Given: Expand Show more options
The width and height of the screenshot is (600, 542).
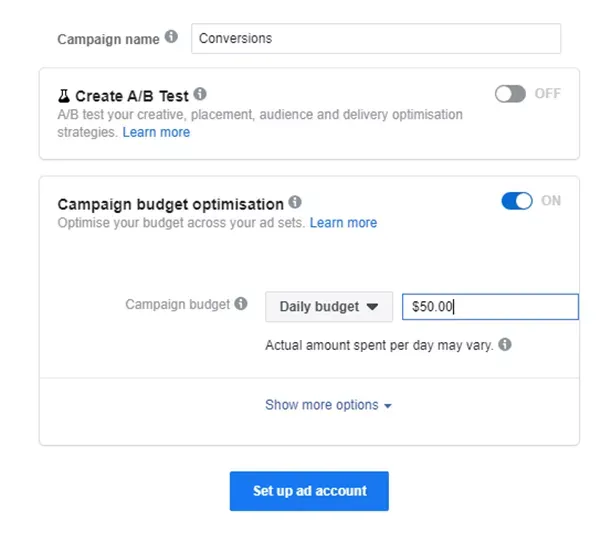Looking at the screenshot, I should coord(328,405).
